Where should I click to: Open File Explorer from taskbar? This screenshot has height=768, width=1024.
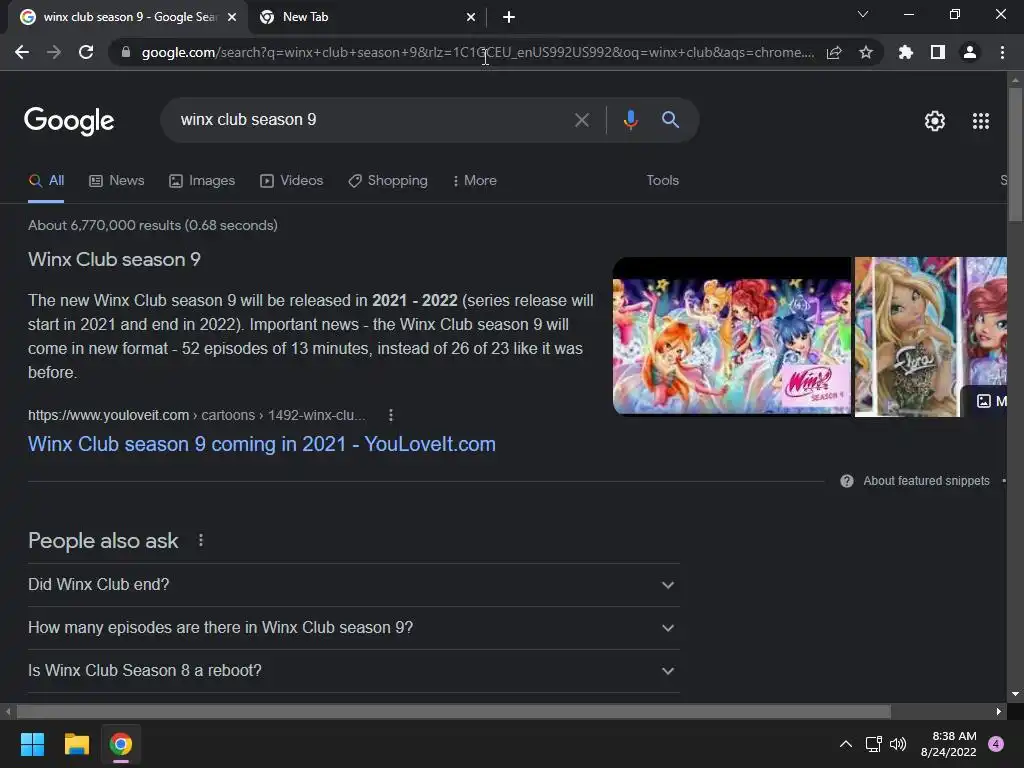point(76,744)
